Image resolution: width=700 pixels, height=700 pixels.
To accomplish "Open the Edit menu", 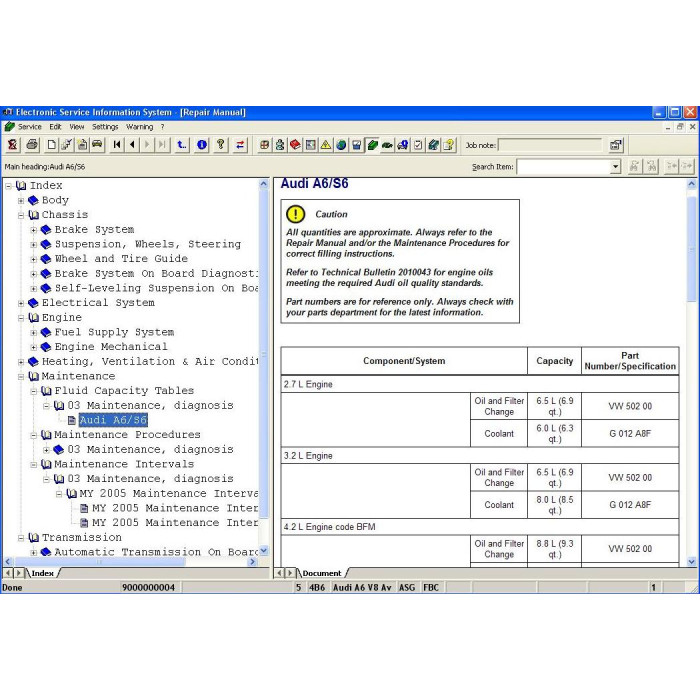I will click(55, 127).
